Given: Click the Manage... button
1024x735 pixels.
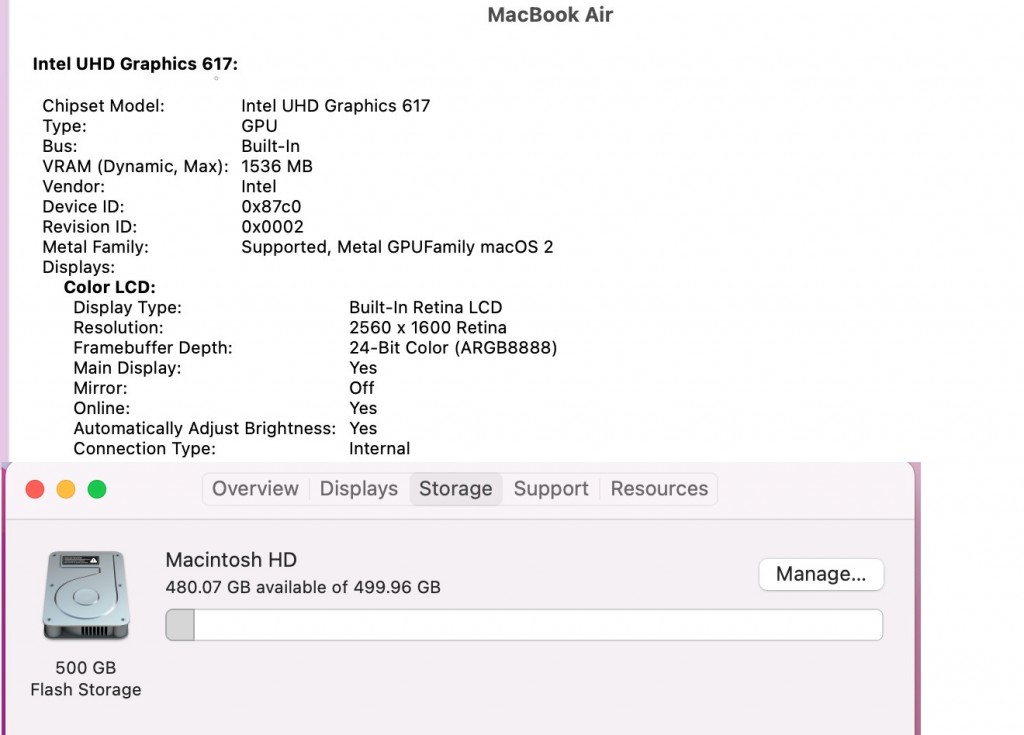Looking at the screenshot, I should tap(821, 574).
